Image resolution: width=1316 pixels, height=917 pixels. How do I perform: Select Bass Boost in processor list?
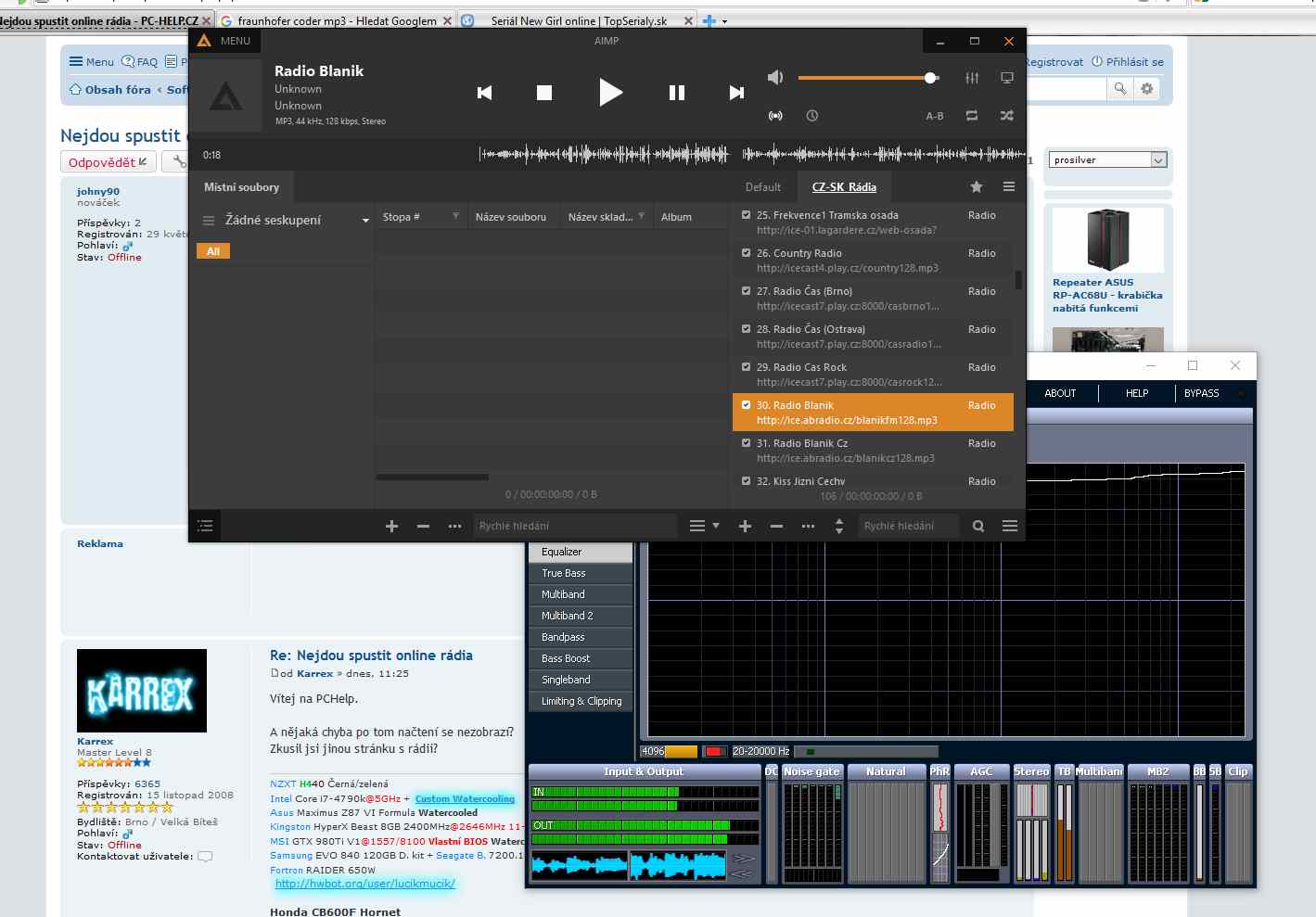581,658
